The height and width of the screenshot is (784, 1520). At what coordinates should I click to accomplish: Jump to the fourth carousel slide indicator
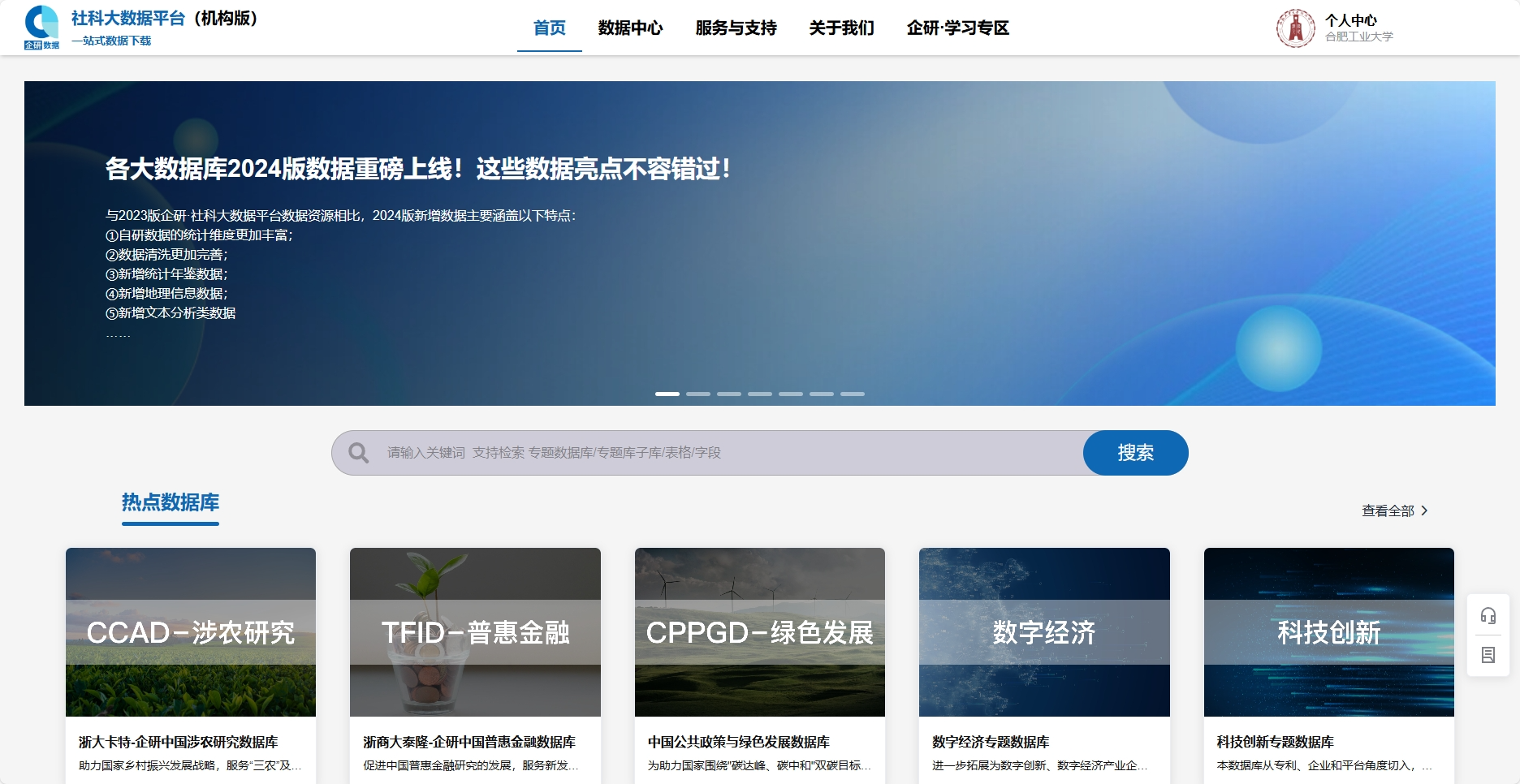759,394
